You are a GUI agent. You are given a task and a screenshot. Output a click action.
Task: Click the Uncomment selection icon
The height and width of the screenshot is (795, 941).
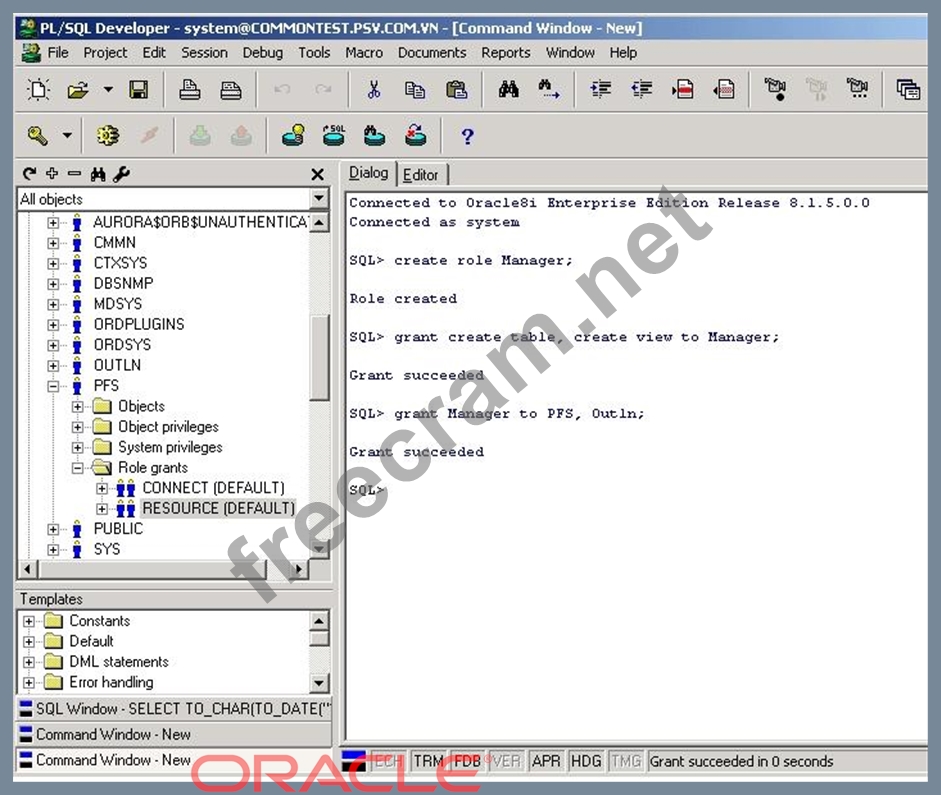724,89
